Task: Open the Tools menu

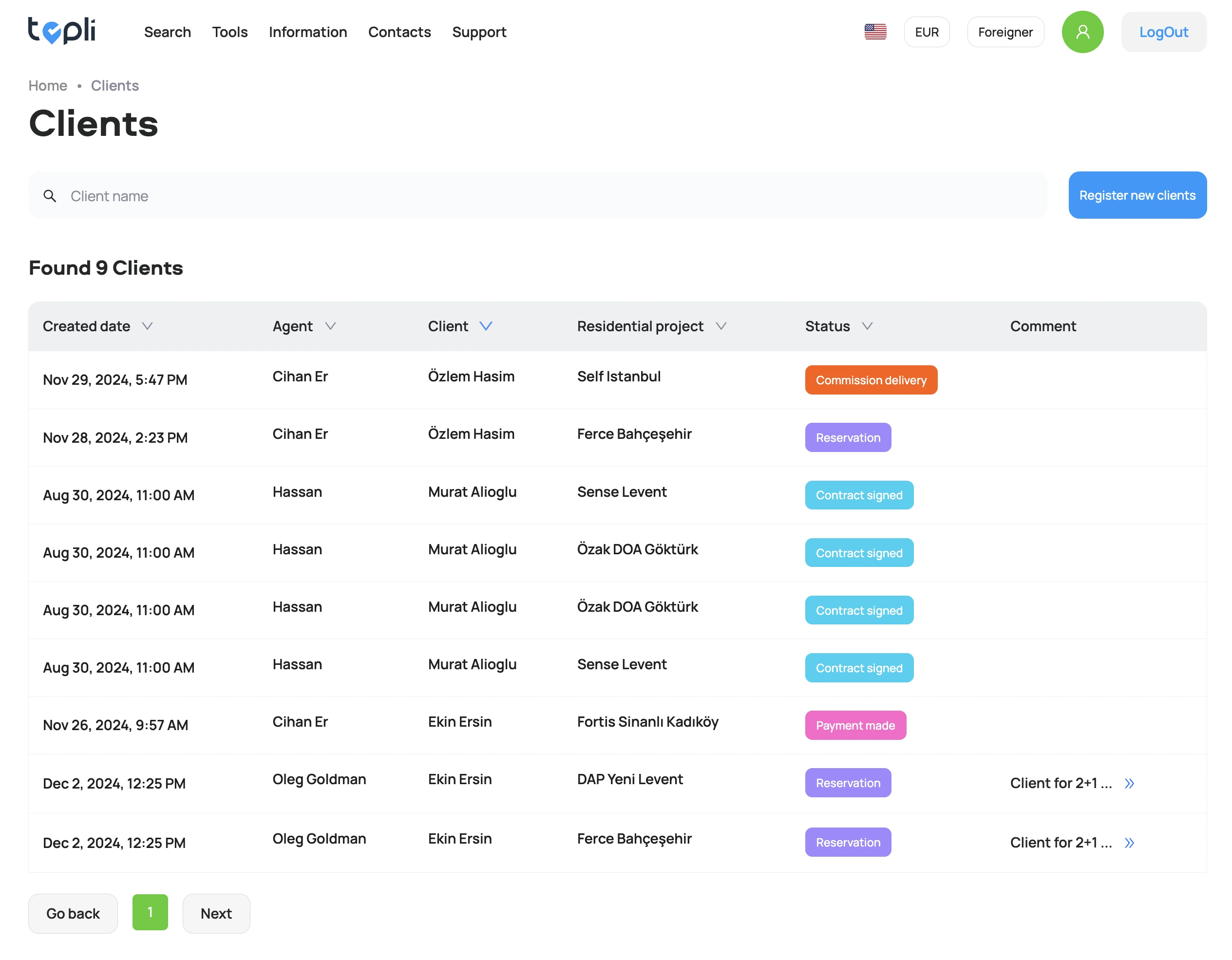Action: (x=229, y=32)
